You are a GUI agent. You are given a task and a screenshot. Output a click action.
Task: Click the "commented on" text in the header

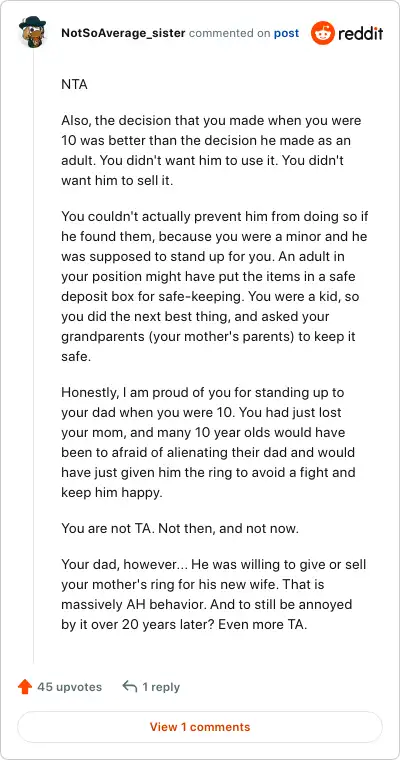[x=230, y=33]
